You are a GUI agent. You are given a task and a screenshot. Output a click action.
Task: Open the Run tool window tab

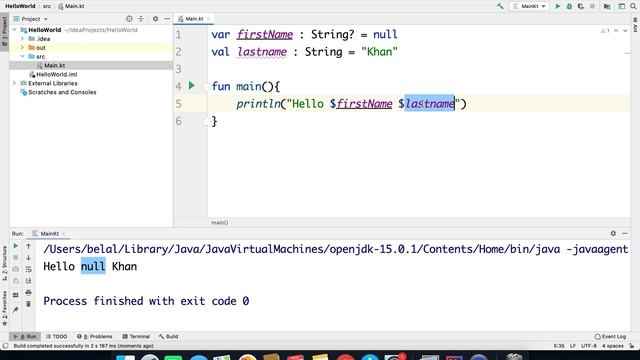pos(25,336)
